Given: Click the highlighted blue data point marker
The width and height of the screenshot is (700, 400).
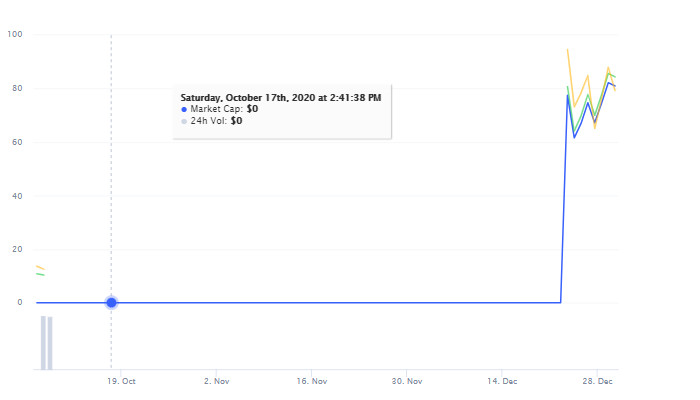Looking at the screenshot, I should tap(111, 303).
